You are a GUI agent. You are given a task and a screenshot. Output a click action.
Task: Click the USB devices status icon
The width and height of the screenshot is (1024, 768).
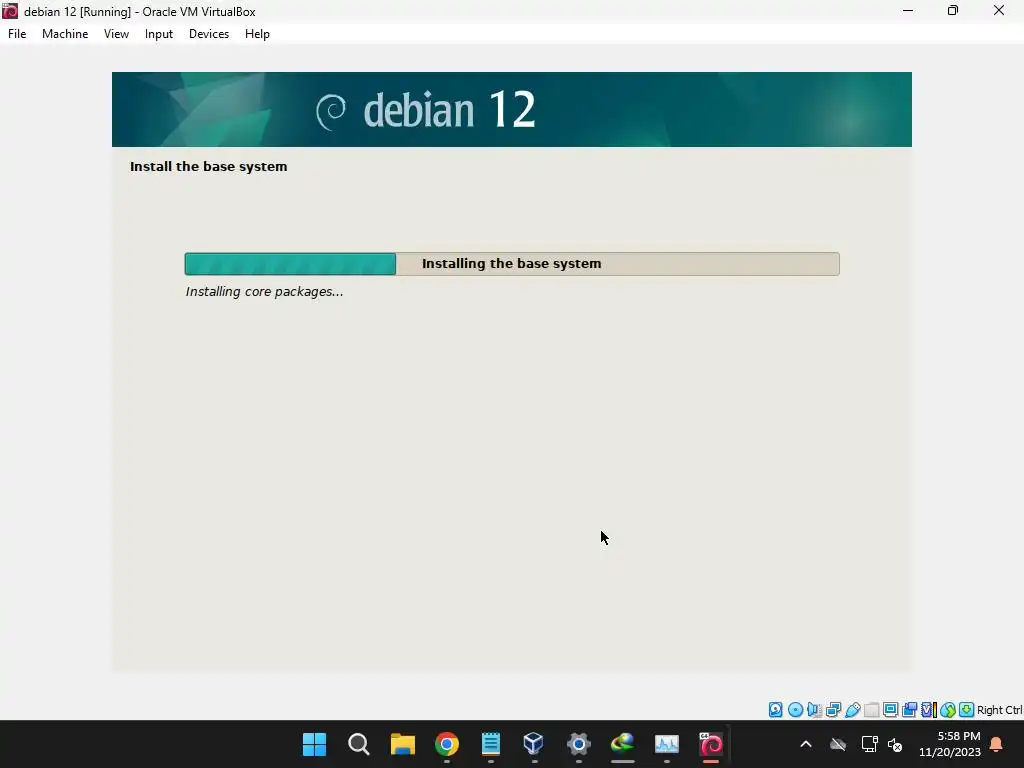click(x=852, y=710)
